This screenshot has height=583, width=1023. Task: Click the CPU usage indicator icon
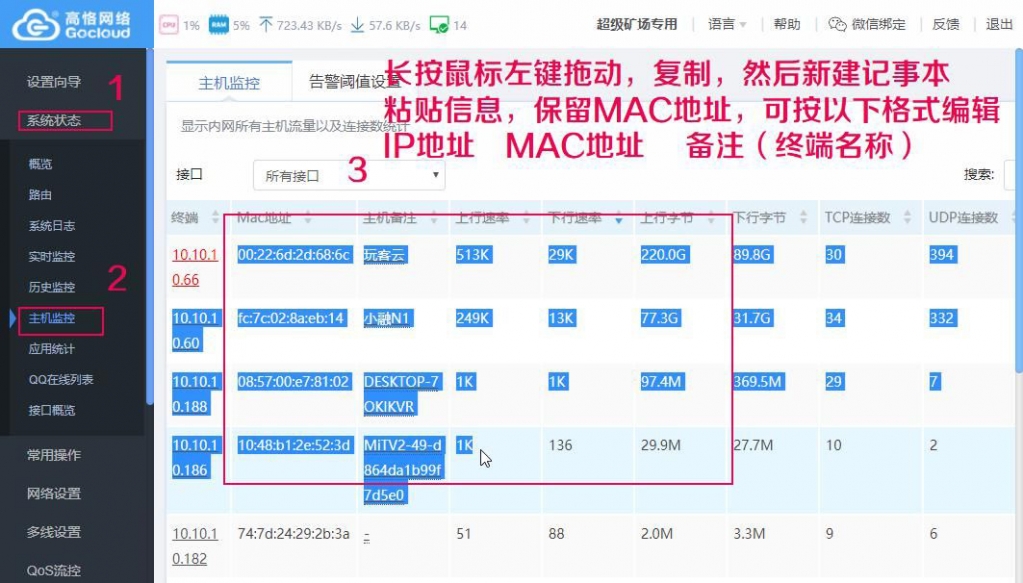168,25
